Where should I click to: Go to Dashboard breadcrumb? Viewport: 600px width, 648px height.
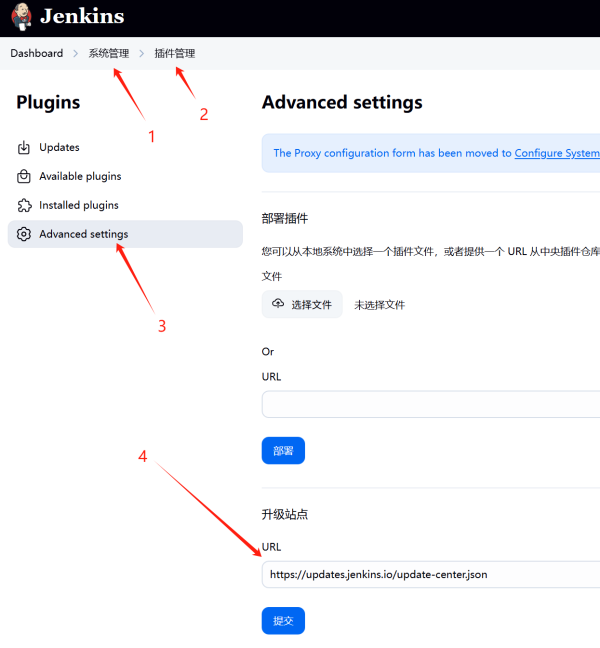[x=37, y=53]
